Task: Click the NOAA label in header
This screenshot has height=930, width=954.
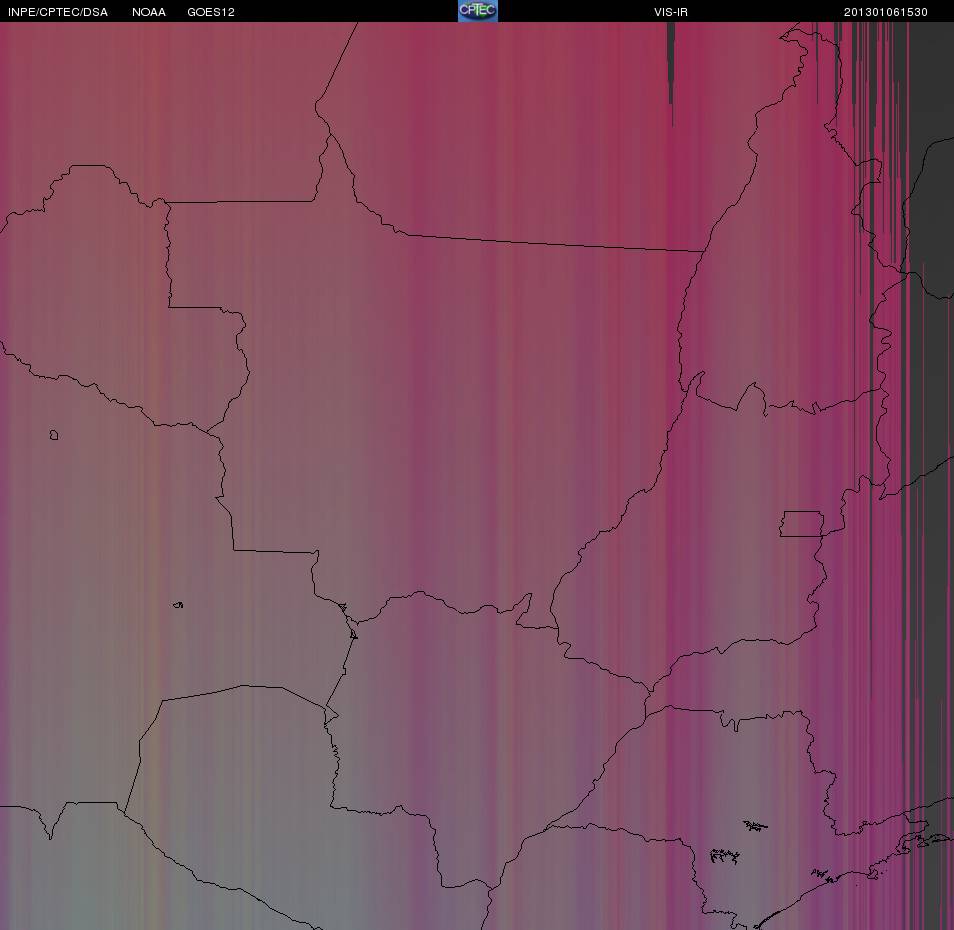Action: (148, 12)
